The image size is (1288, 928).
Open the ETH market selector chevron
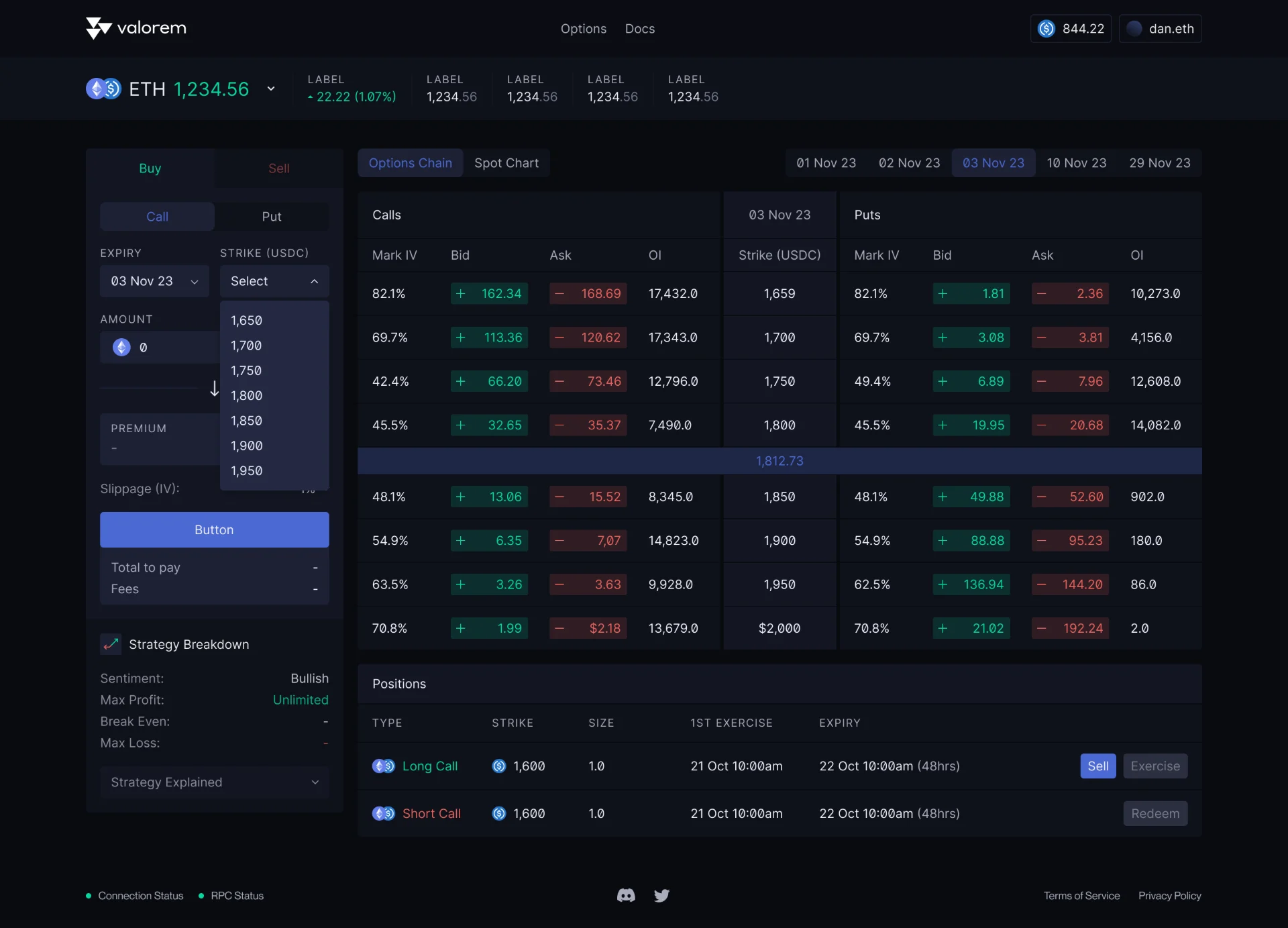(x=271, y=89)
